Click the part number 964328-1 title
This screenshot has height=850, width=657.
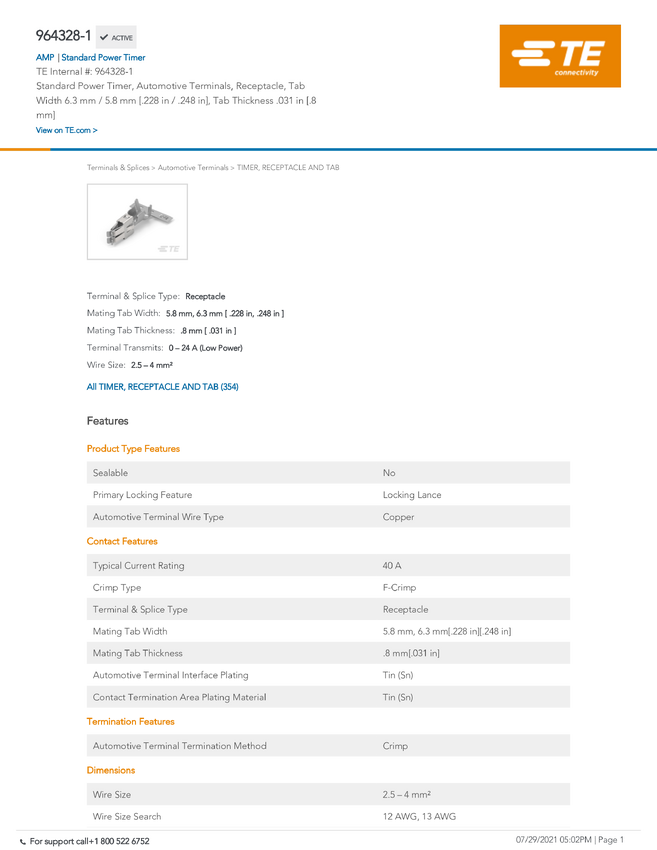click(x=63, y=36)
